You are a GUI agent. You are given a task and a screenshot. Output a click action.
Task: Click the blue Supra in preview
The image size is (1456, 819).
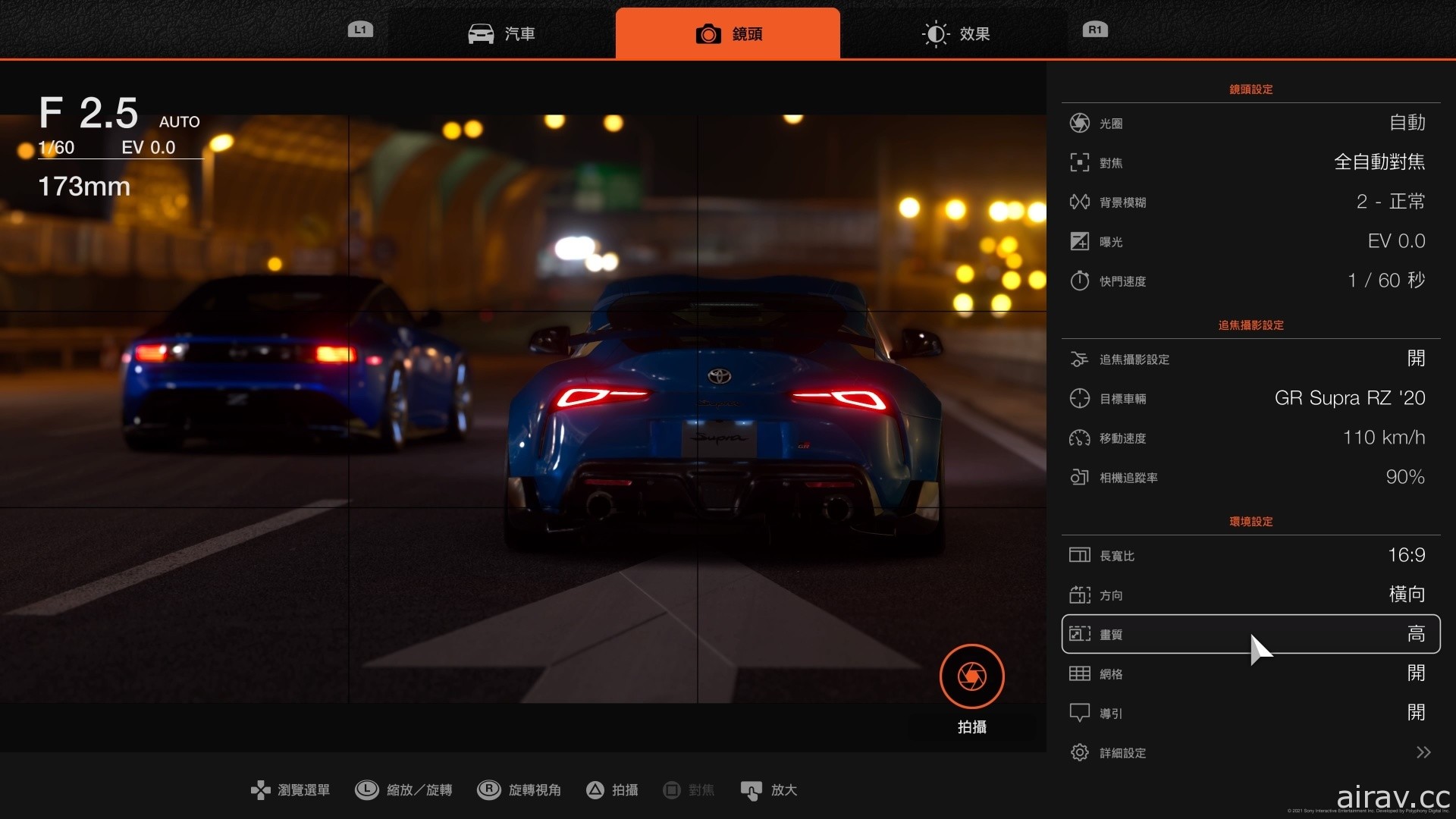[x=724, y=413]
